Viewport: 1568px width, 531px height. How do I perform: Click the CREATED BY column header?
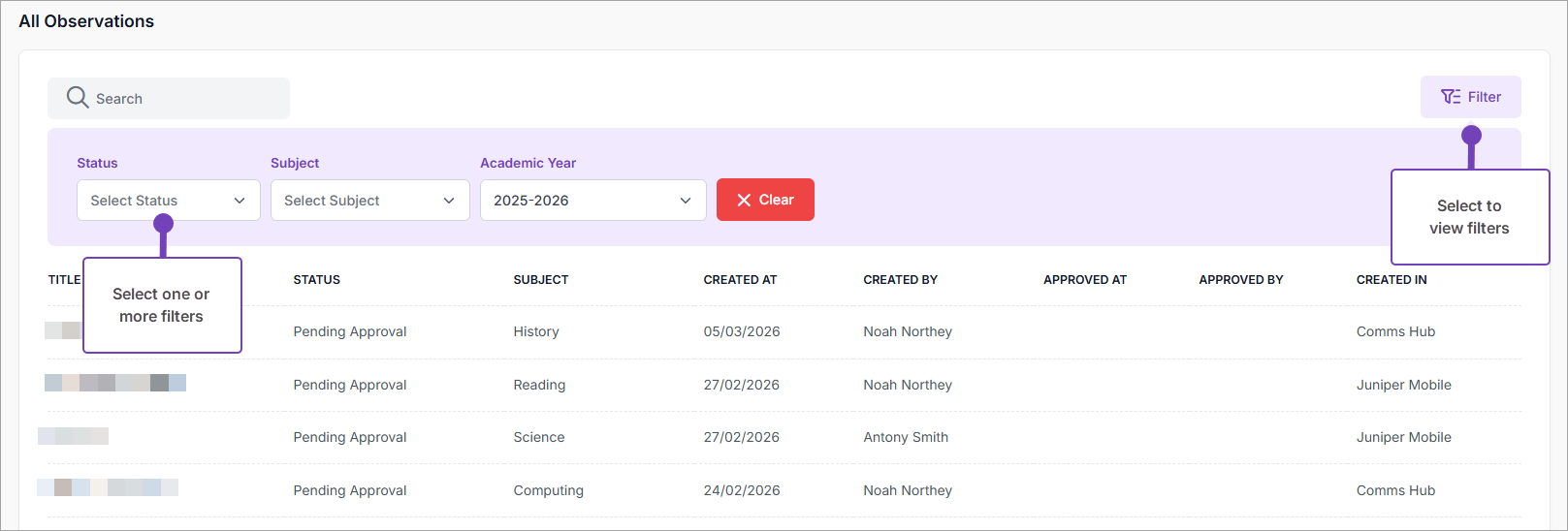[900, 280]
